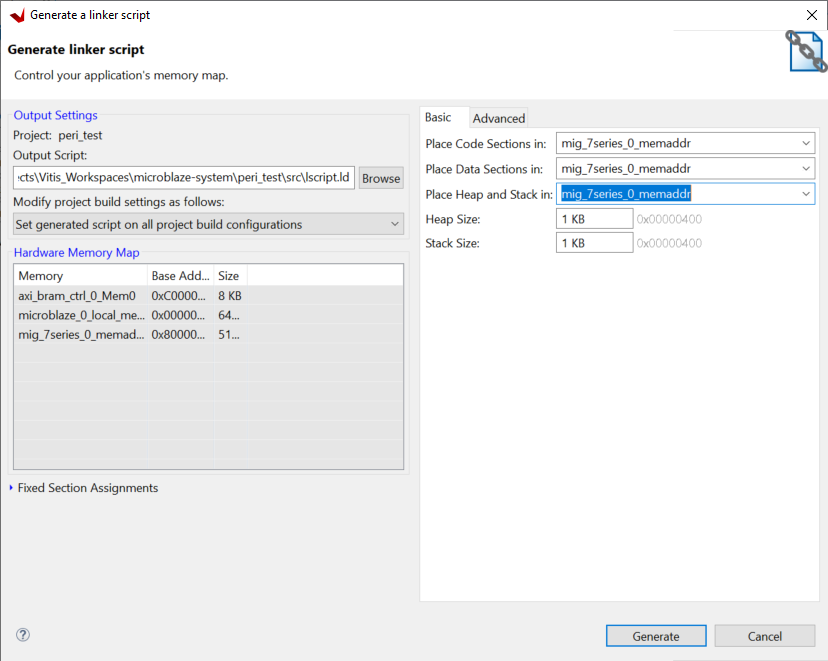Click the Heap Size input field

tap(594, 219)
